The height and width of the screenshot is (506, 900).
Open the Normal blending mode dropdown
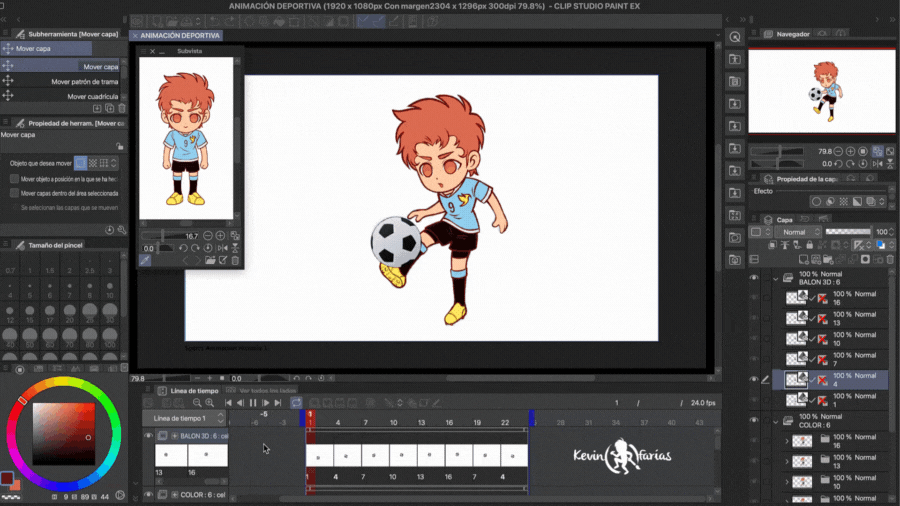coord(797,232)
